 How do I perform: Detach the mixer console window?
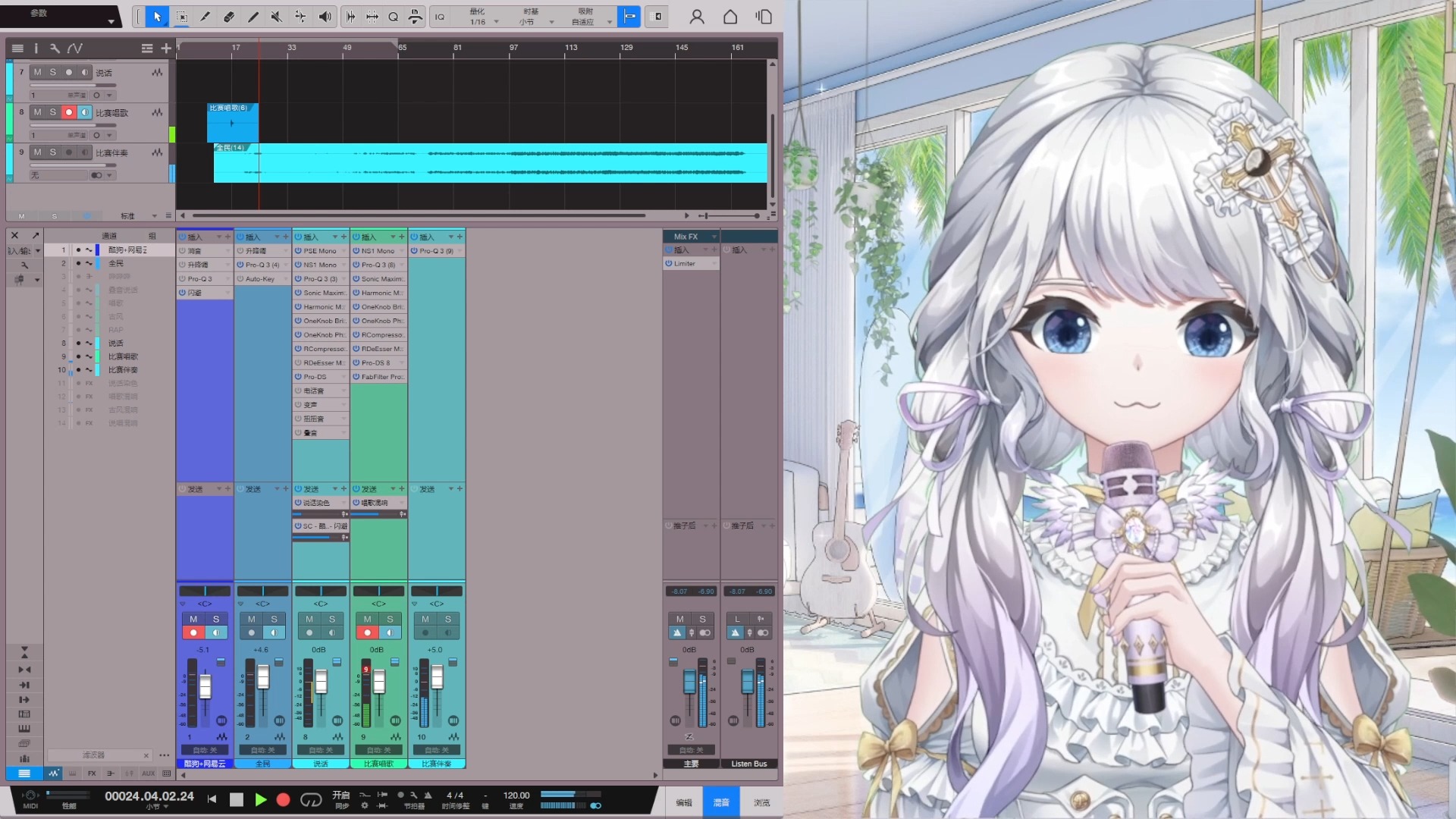(35, 236)
